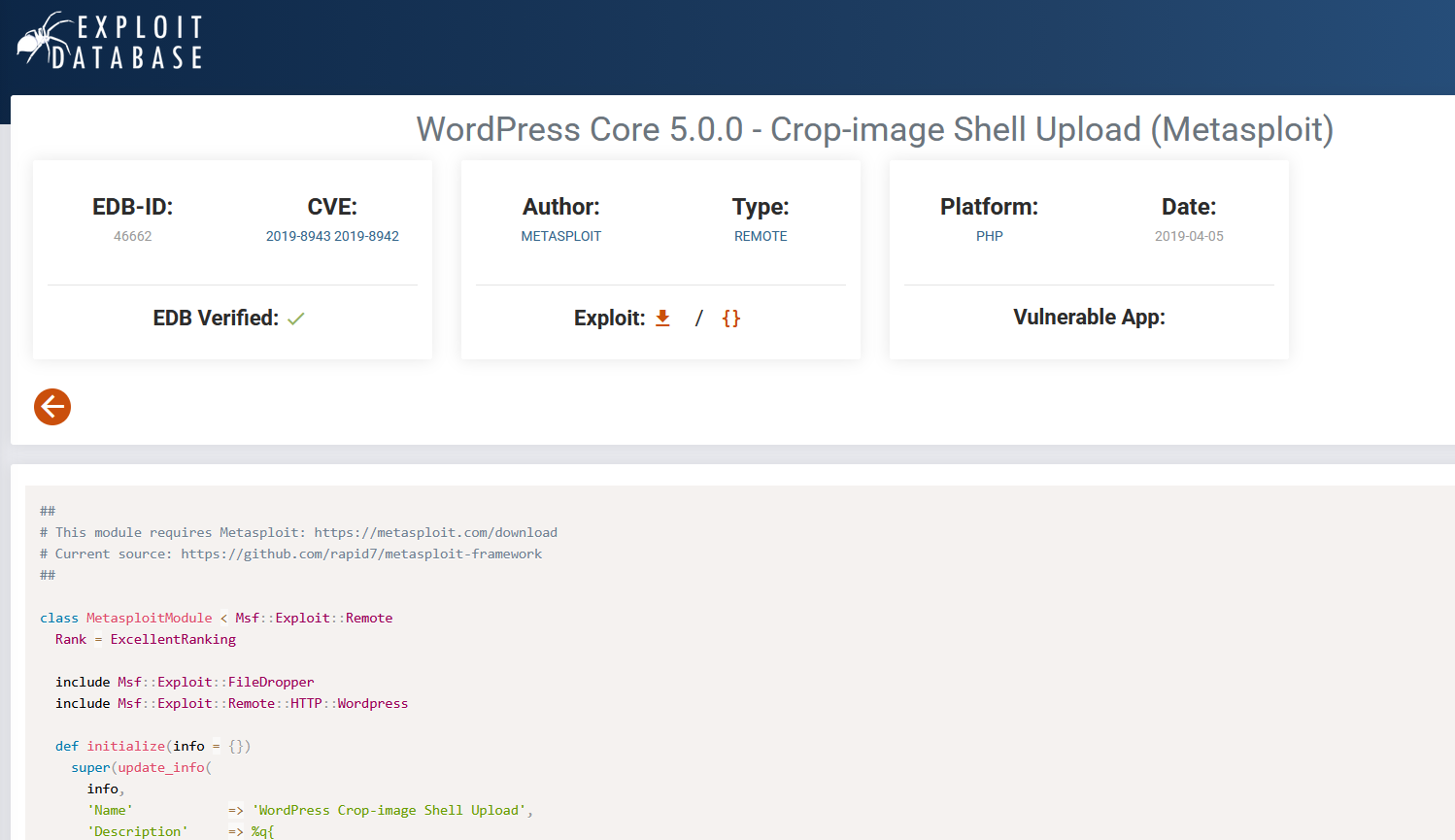
Task: Click the EDB Verified green checkmark
Action: tap(296, 319)
